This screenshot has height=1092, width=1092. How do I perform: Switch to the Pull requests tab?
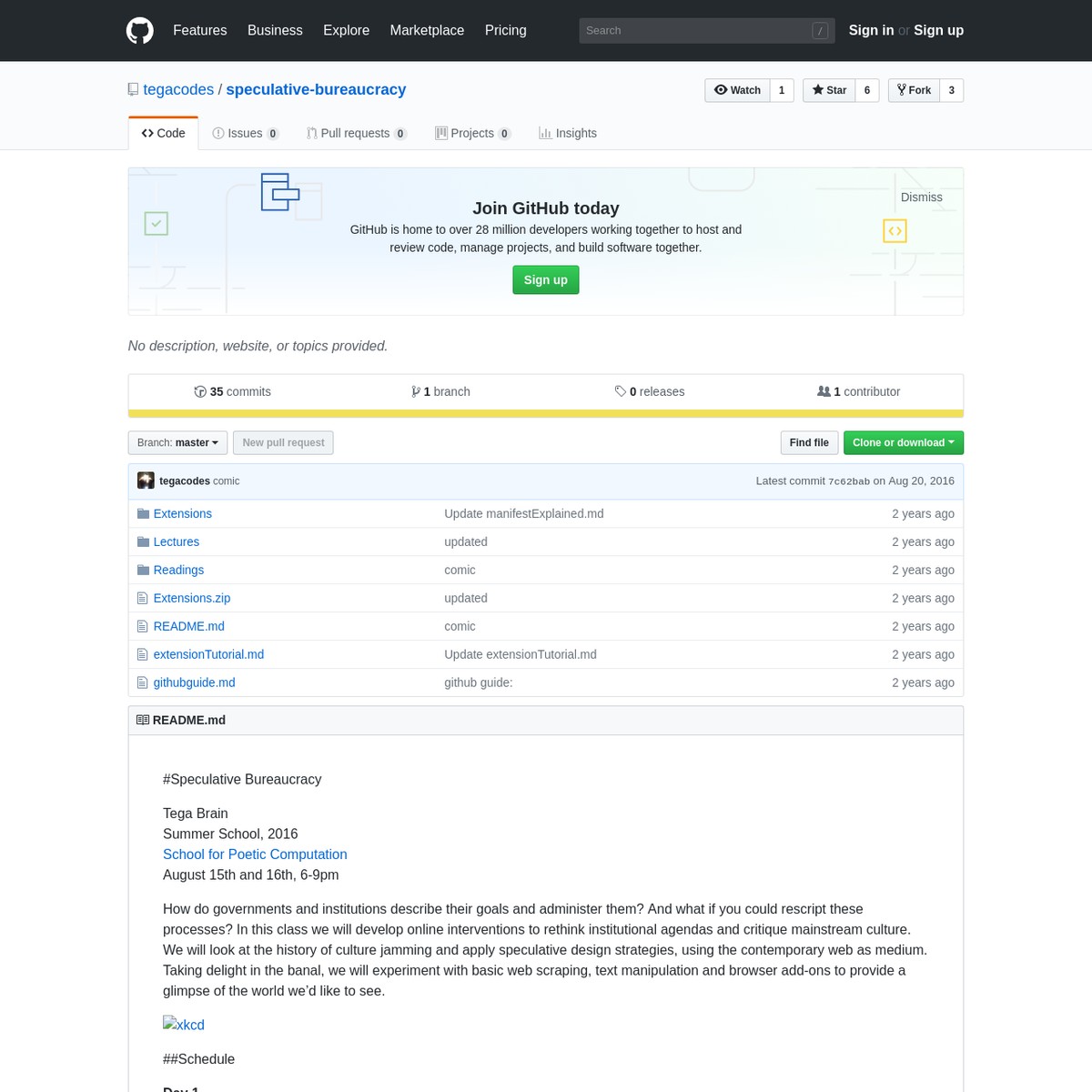[x=357, y=133]
